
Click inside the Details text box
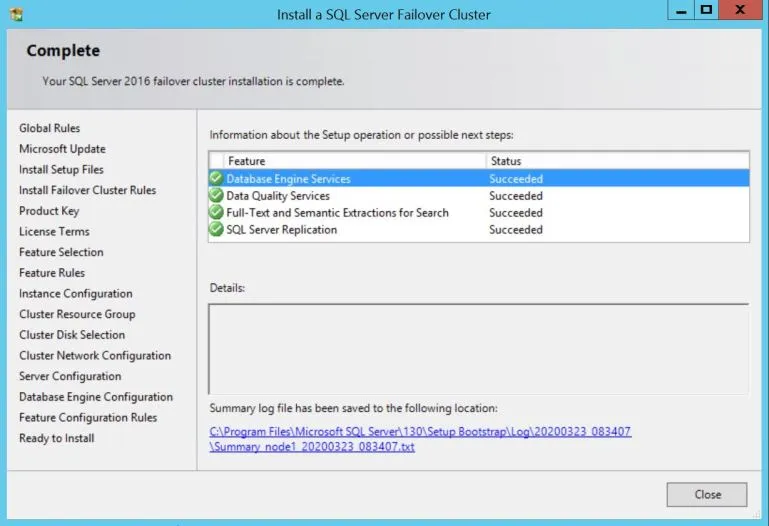pyautogui.click(x=479, y=349)
